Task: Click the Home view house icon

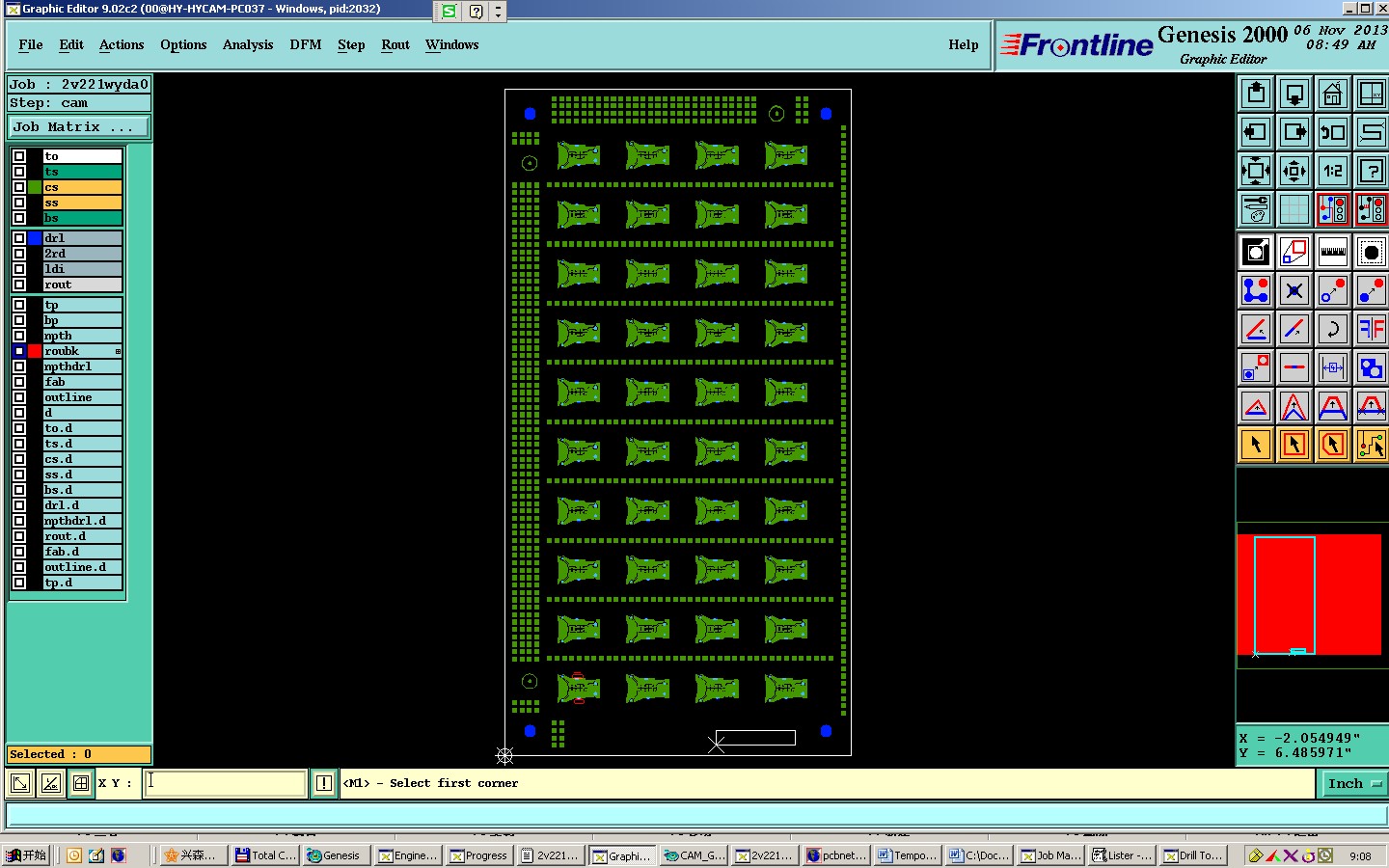Action: [1333, 94]
